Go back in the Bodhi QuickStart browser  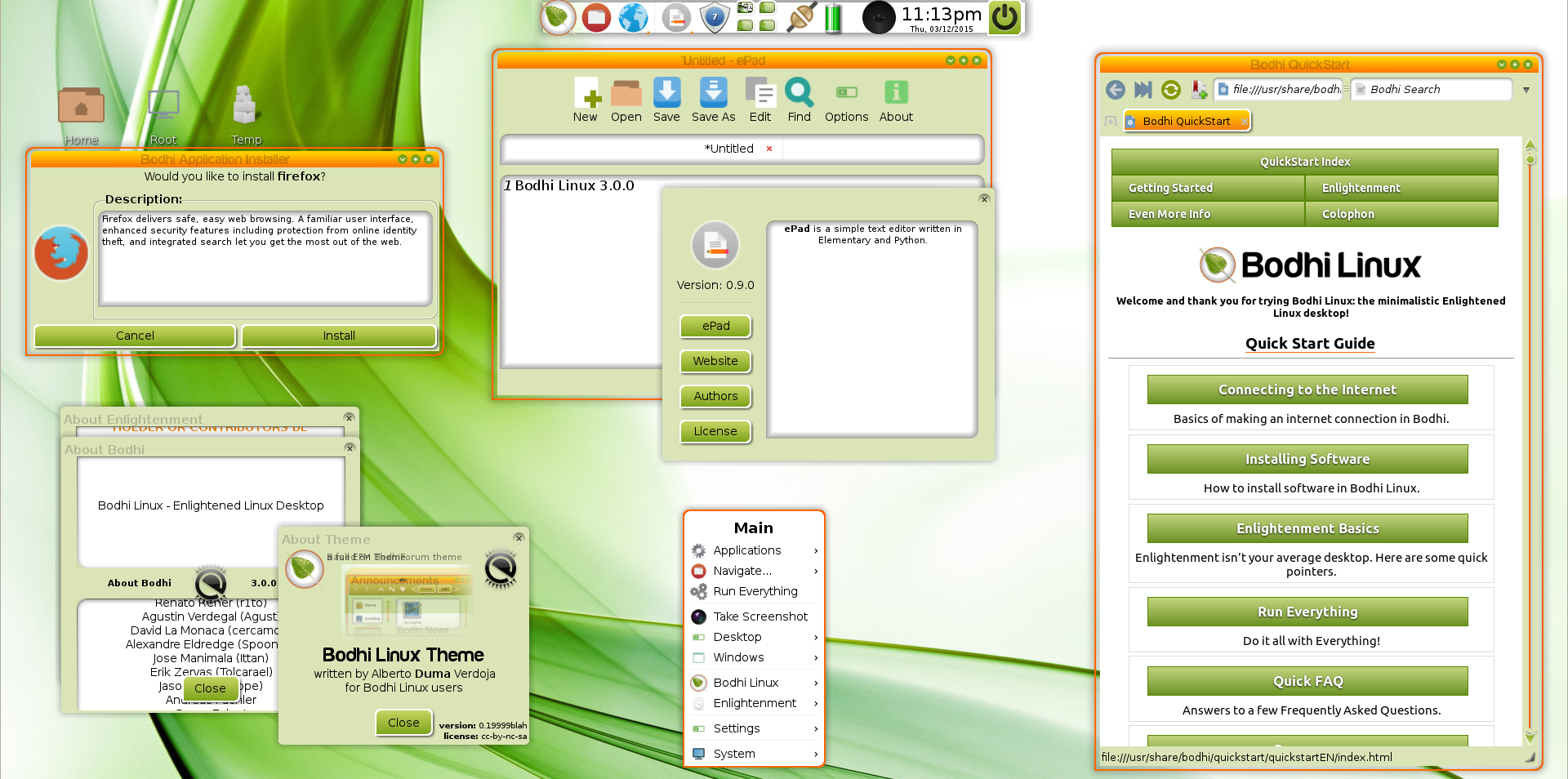pyautogui.click(x=1116, y=90)
